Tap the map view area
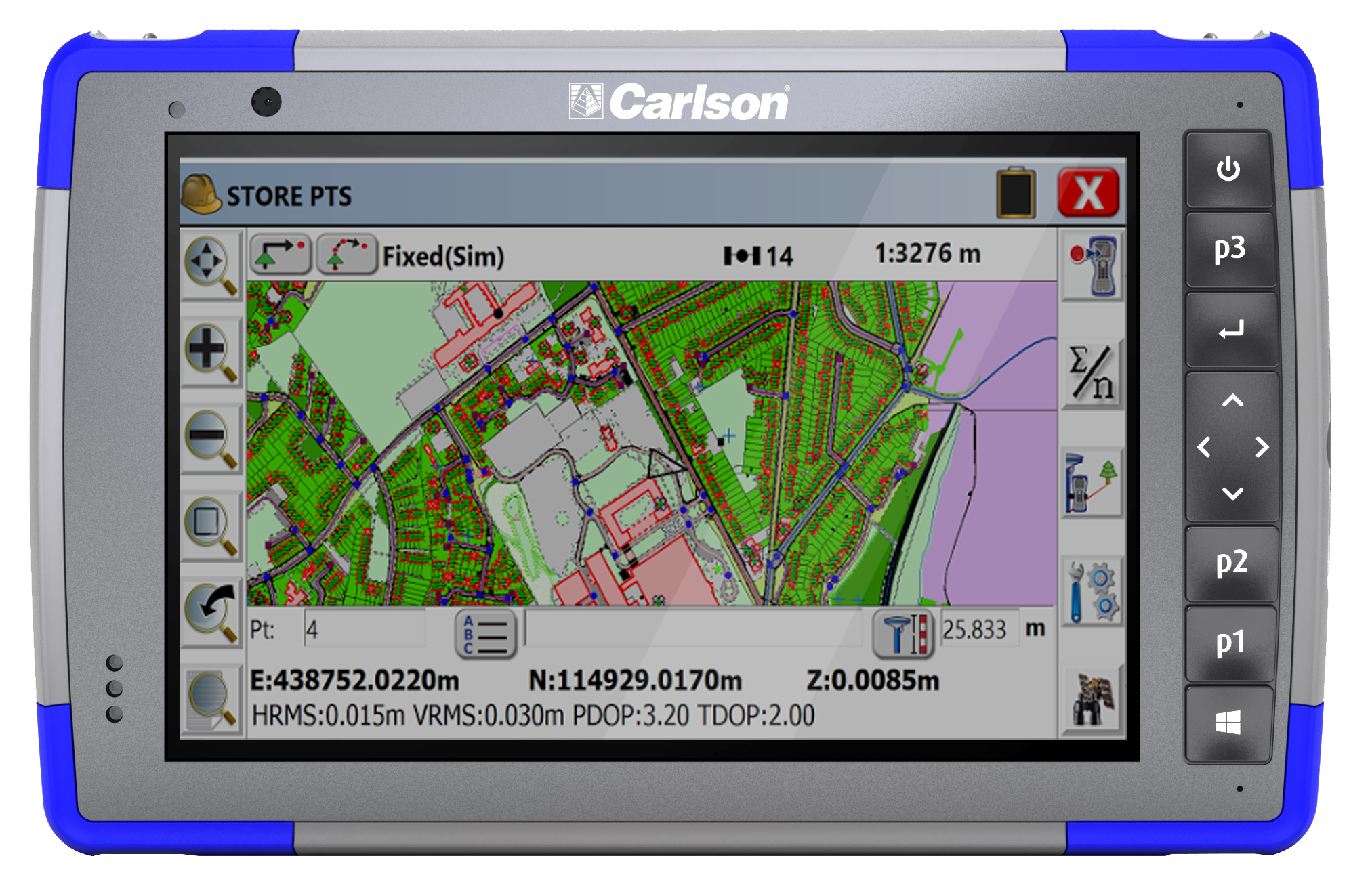1370x896 pixels. coord(651,444)
